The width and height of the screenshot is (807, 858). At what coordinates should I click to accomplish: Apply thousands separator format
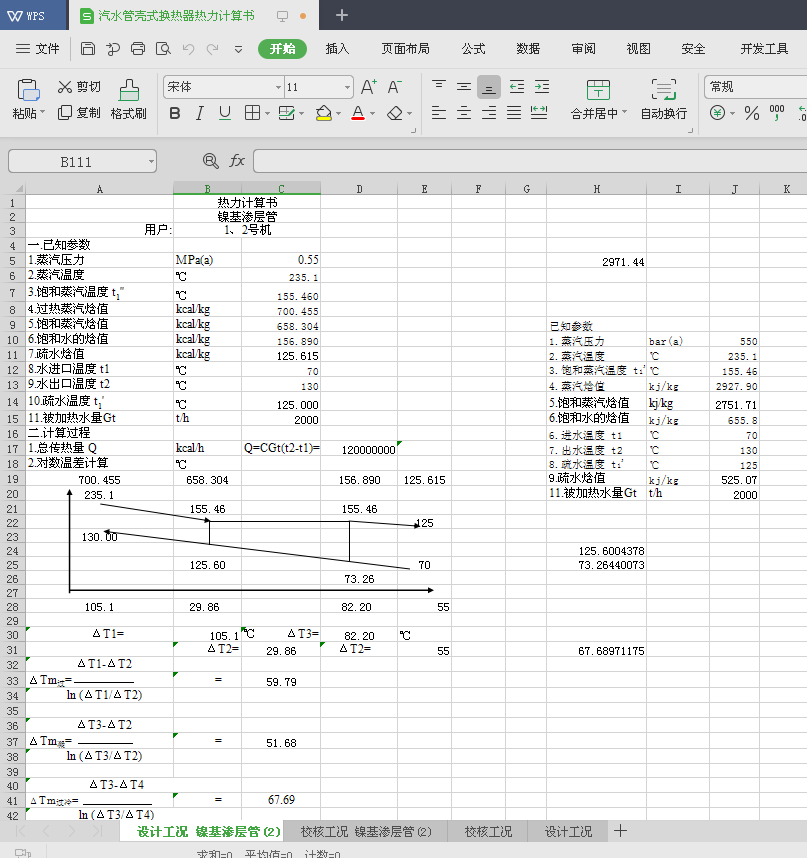click(x=777, y=113)
